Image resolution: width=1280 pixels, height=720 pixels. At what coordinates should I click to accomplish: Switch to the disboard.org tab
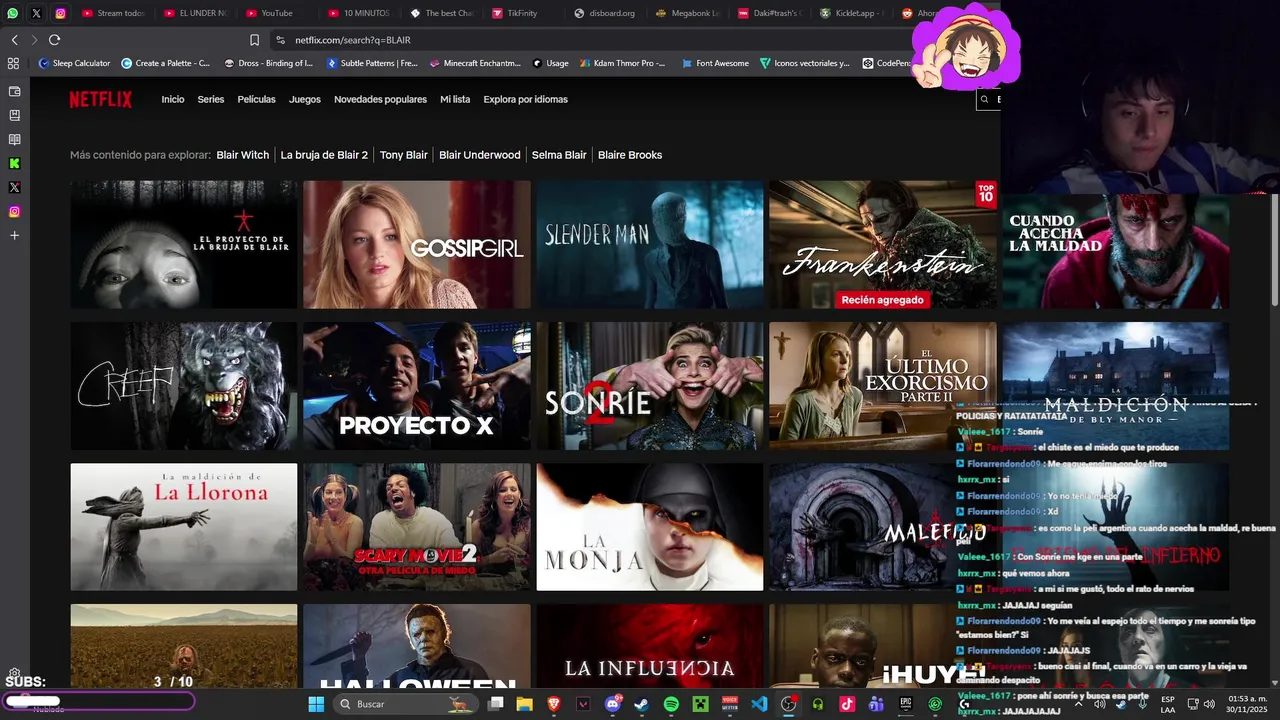606,13
